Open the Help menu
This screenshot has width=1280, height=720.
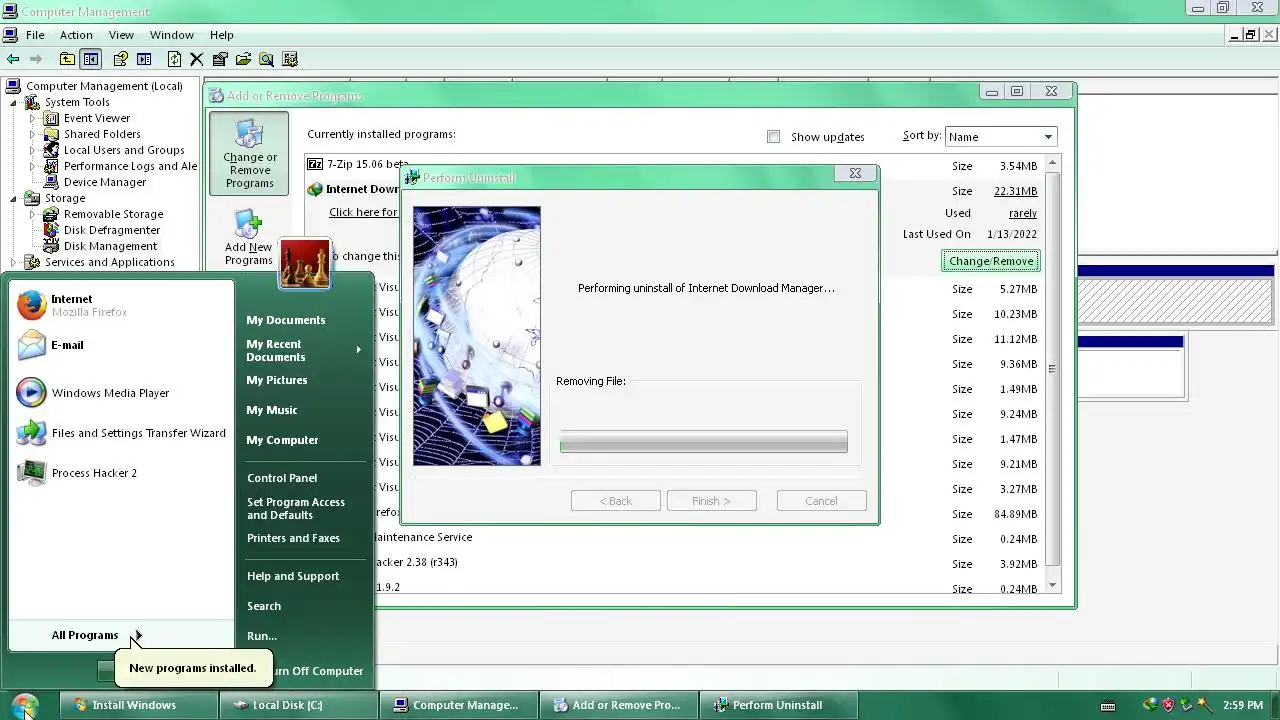point(222,35)
